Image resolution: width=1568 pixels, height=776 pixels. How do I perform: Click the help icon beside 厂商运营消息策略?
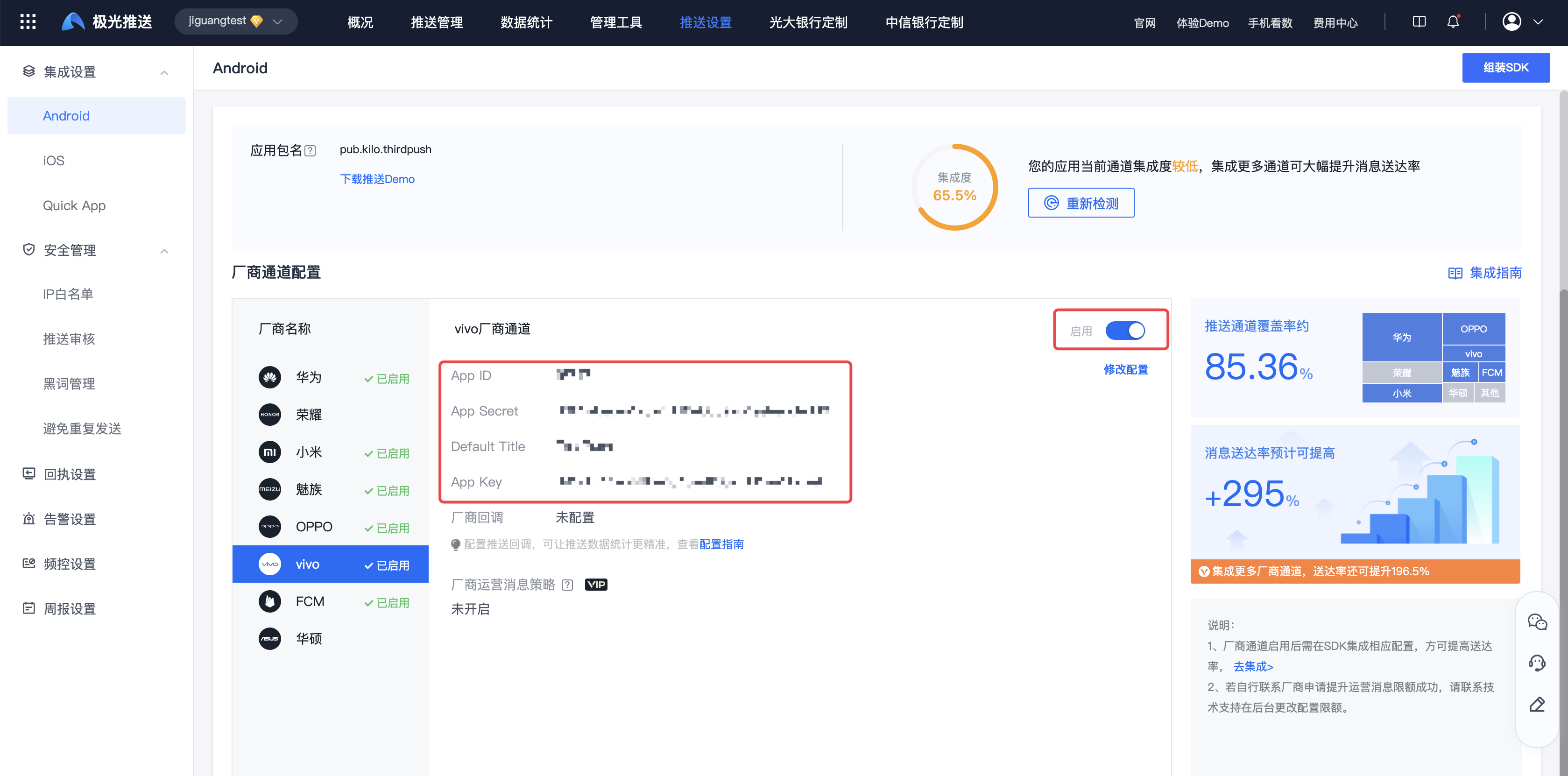tap(567, 585)
